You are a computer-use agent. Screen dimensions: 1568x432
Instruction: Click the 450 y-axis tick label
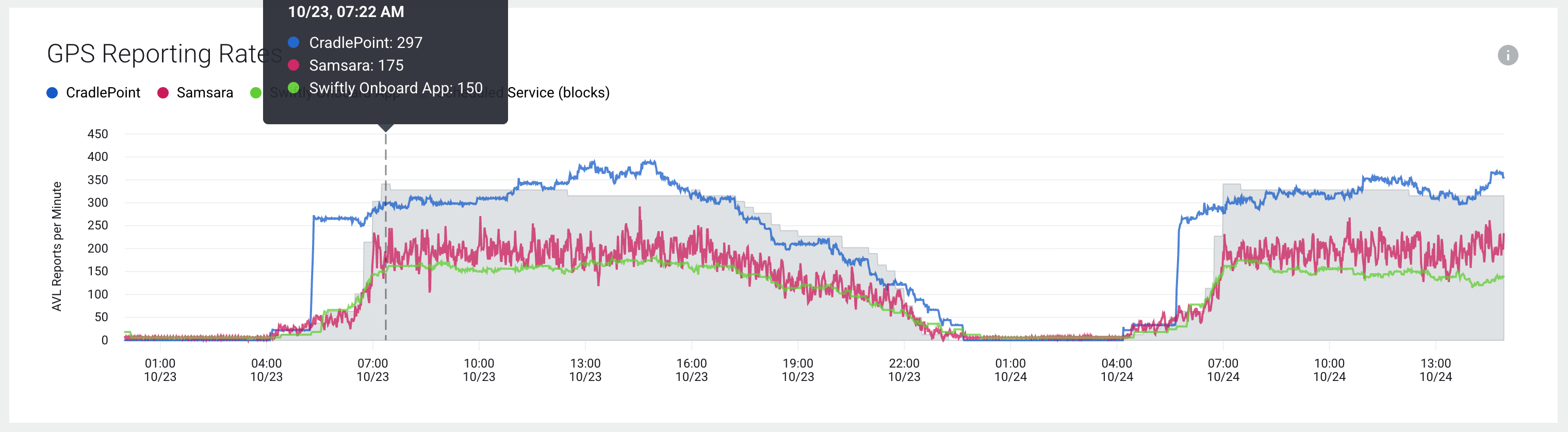[98, 134]
